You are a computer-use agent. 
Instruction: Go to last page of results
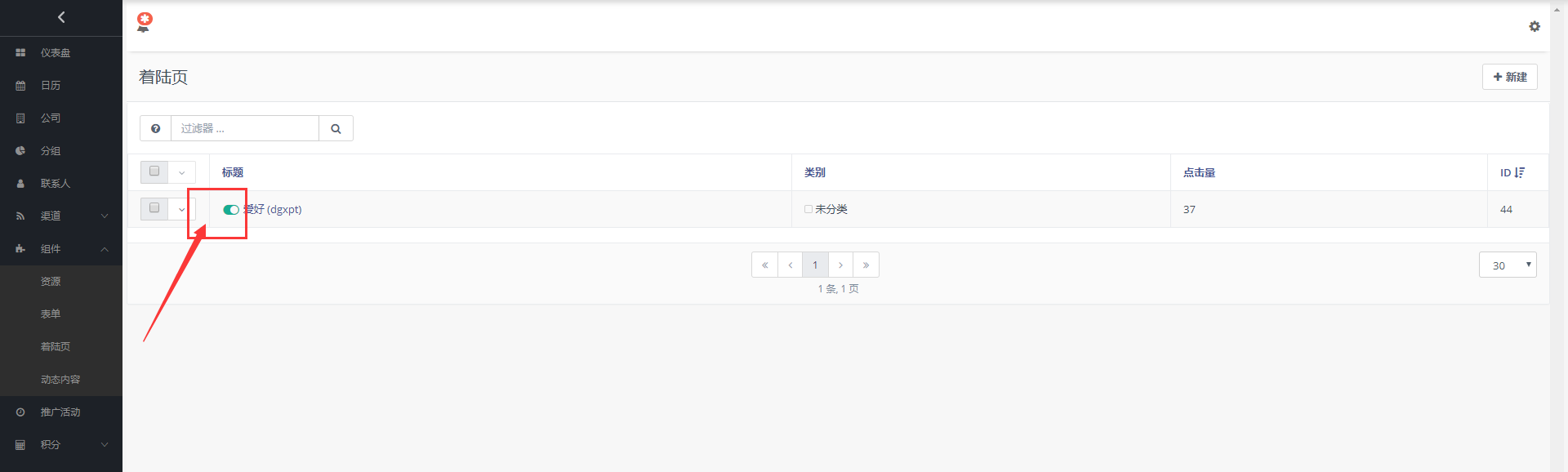[866, 265]
